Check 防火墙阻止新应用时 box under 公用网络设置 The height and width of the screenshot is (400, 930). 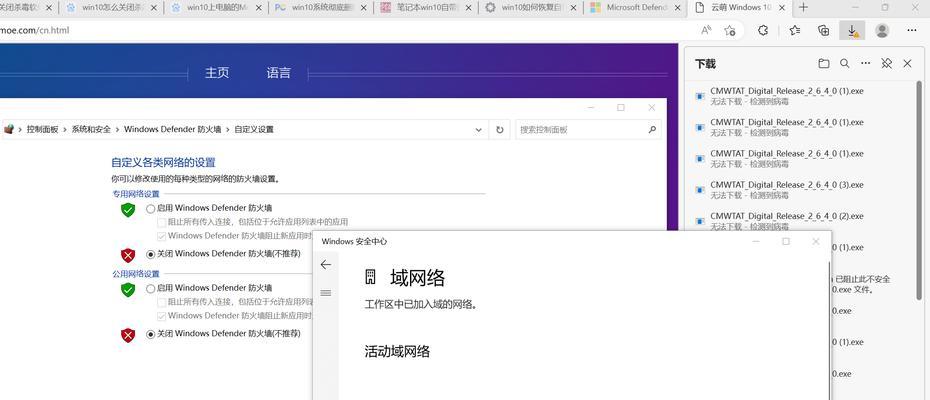pyautogui.click(x=161, y=316)
